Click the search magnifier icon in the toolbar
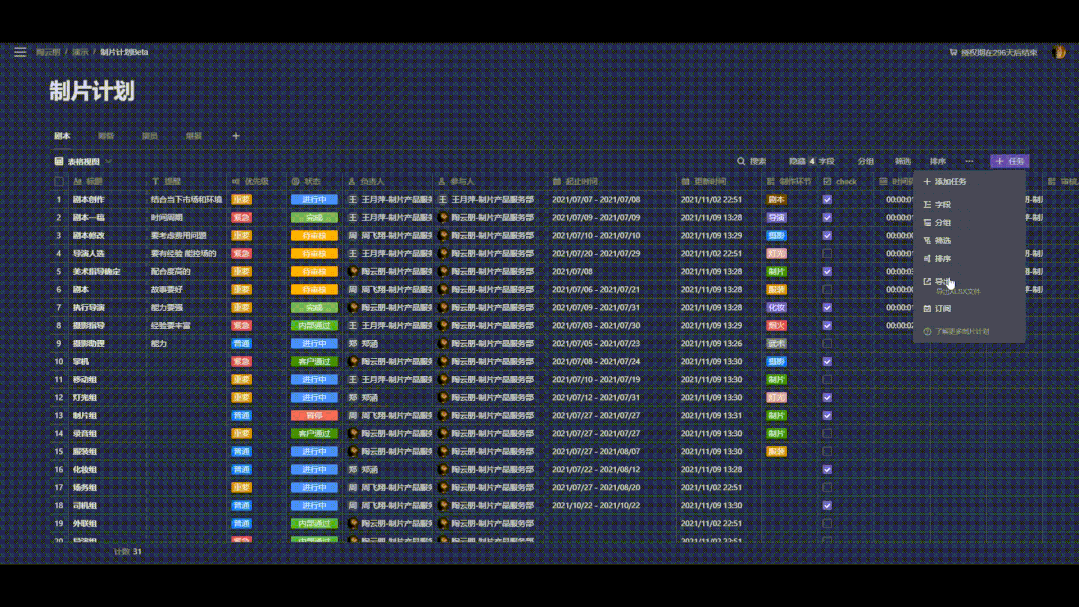1079x607 pixels. point(741,161)
